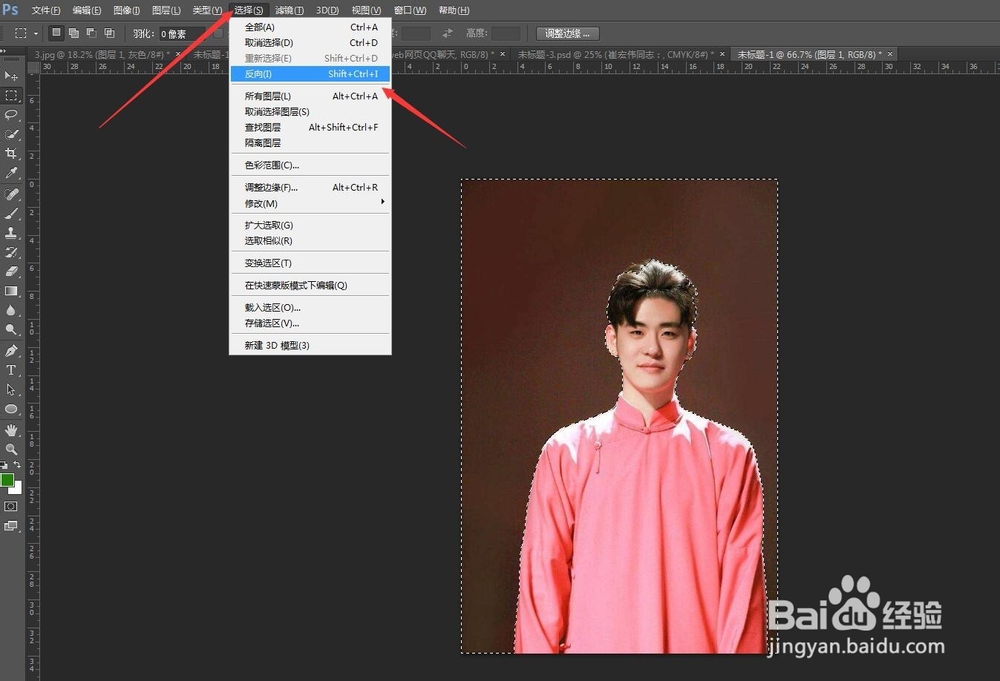
Task: Enable Add to Selection mode
Action: click(x=74, y=33)
